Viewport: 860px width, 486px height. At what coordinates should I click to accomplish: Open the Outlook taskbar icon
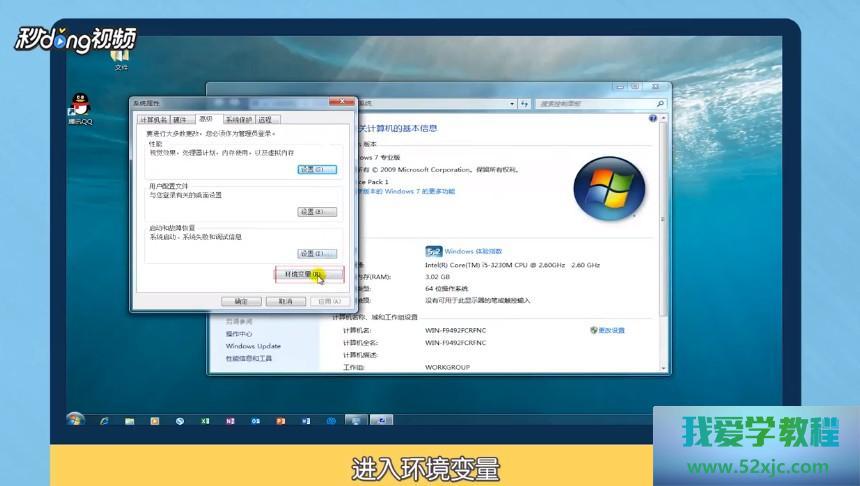point(255,420)
